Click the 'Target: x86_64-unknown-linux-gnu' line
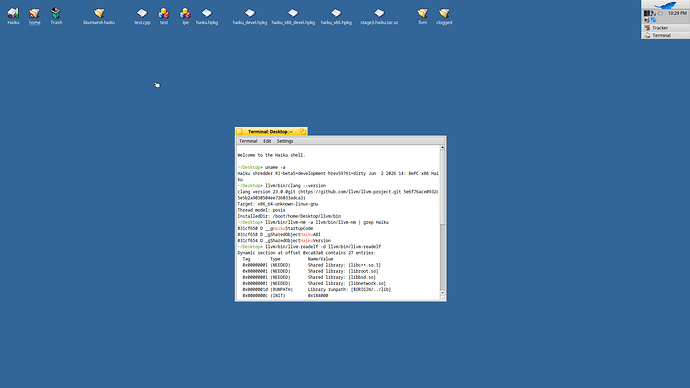 click(278, 204)
